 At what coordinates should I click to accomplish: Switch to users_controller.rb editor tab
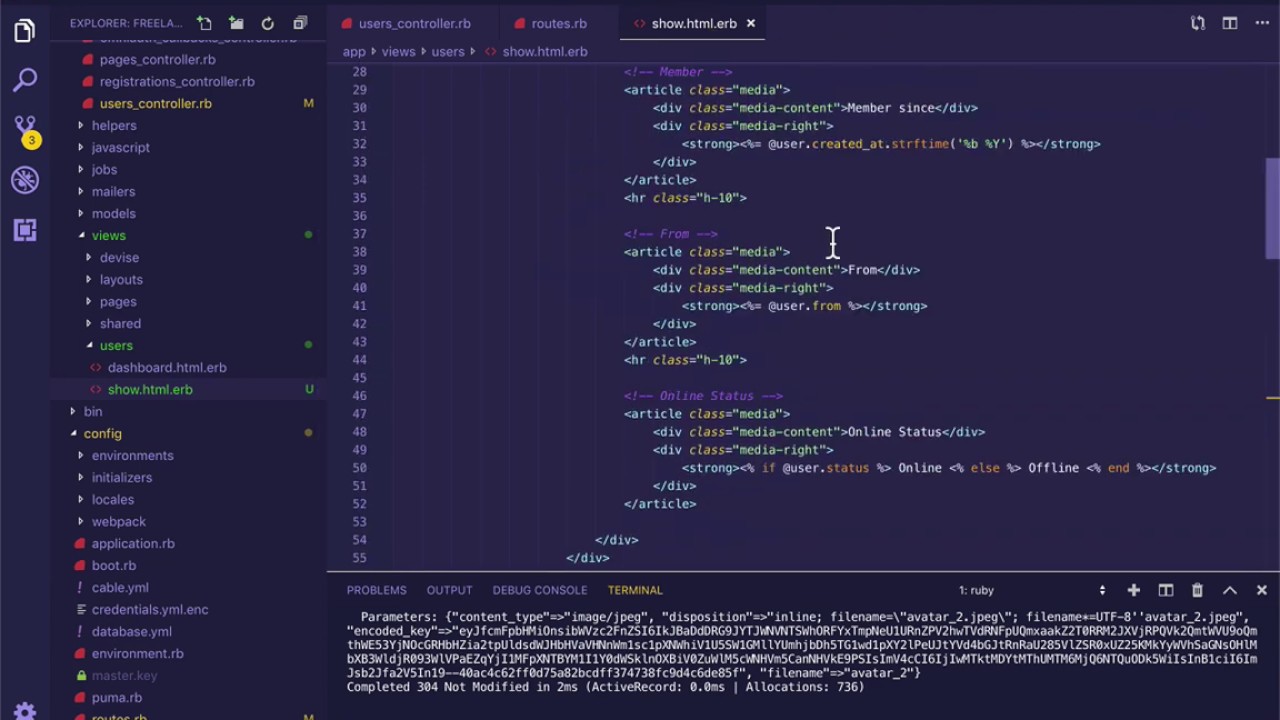tap(414, 23)
